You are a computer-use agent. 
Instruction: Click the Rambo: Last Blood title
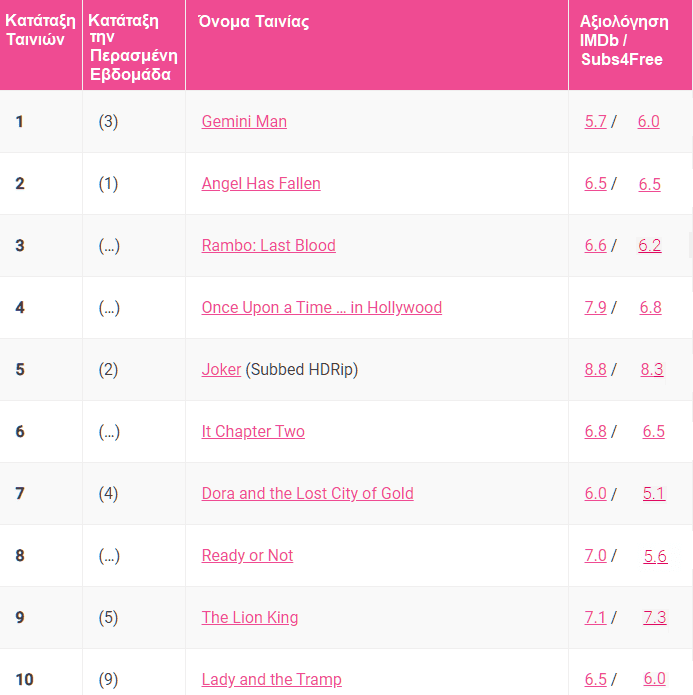268,245
